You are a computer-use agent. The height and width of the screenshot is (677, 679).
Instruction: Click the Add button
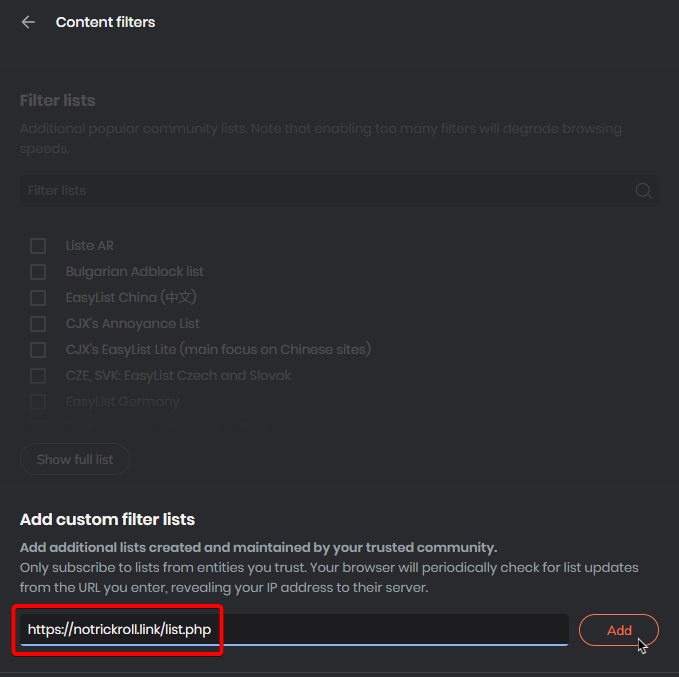point(619,630)
